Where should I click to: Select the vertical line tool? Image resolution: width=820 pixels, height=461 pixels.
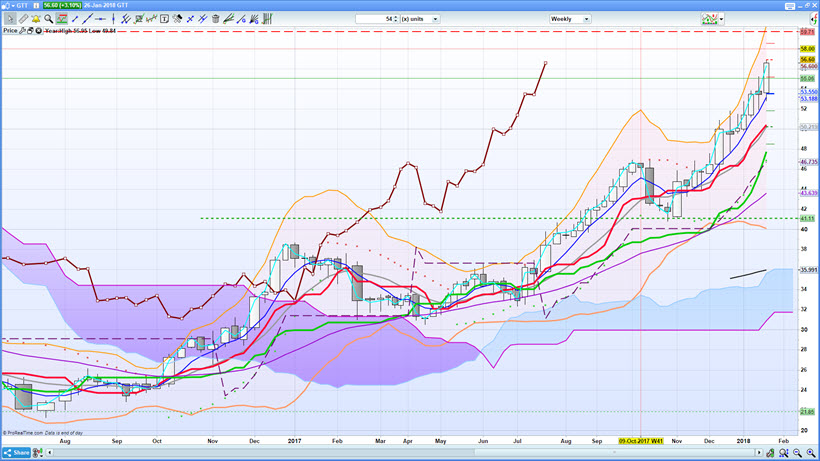[x=113, y=19]
